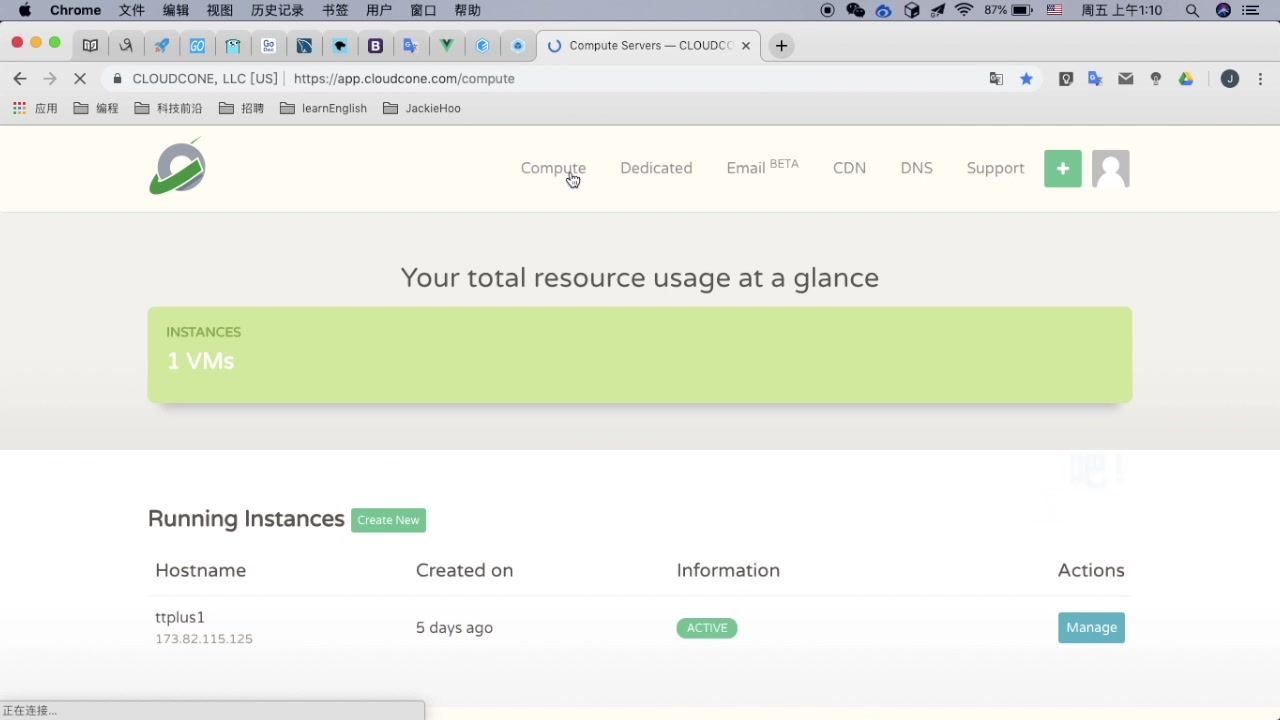Open a new browser tab
This screenshot has width=1280, height=720.
[x=781, y=46]
